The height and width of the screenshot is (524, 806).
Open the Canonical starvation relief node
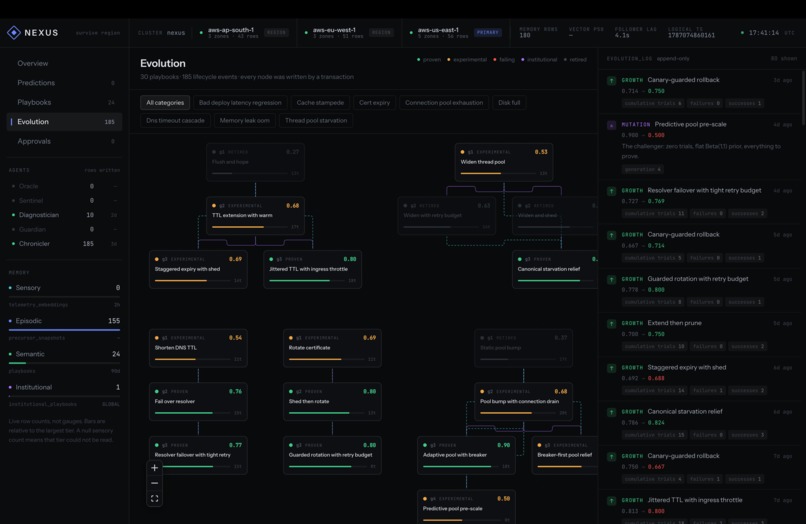[x=555, y=269]
